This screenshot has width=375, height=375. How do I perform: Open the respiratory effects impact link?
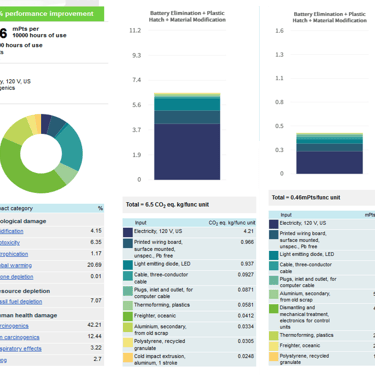point(21,348)
